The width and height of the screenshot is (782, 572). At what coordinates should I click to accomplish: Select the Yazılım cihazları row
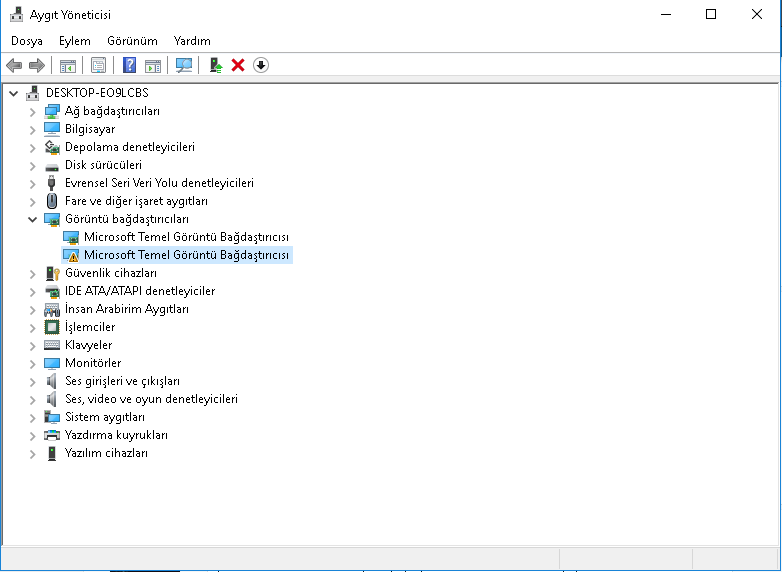(106, 453)
